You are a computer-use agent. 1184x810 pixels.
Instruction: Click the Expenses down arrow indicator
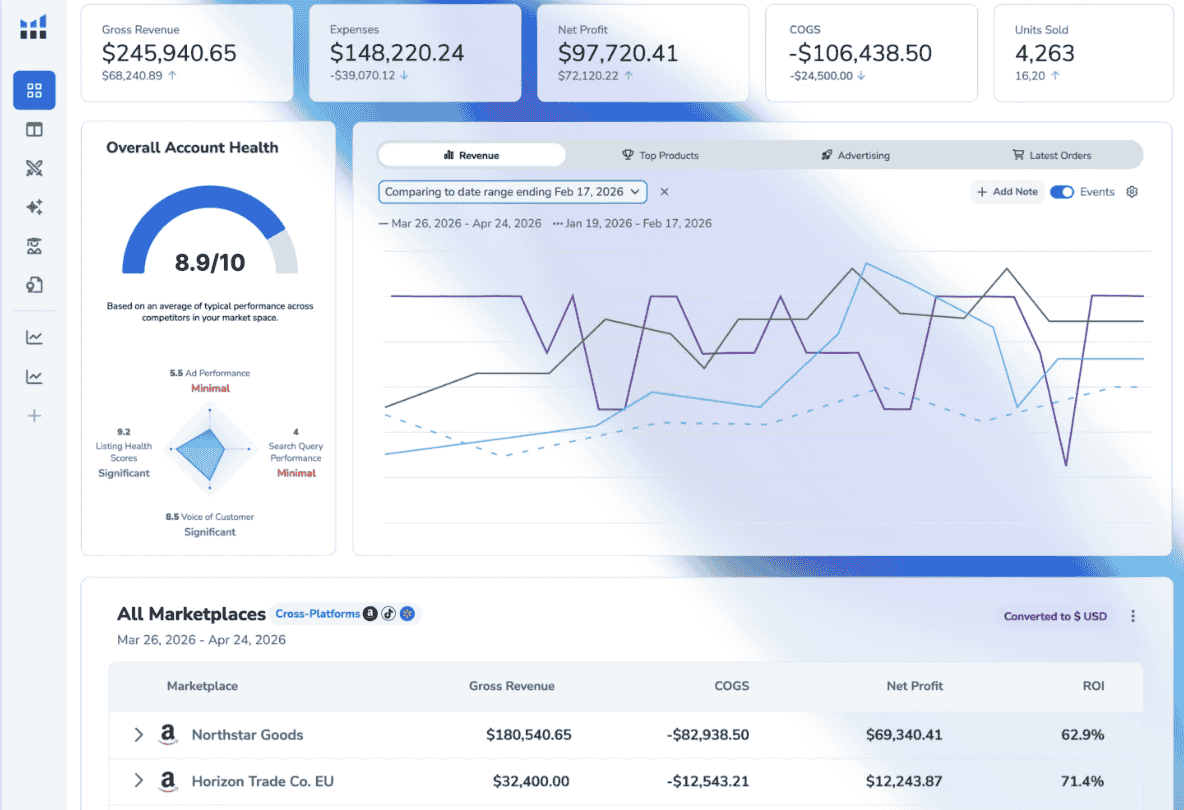[x=404, y=75]
